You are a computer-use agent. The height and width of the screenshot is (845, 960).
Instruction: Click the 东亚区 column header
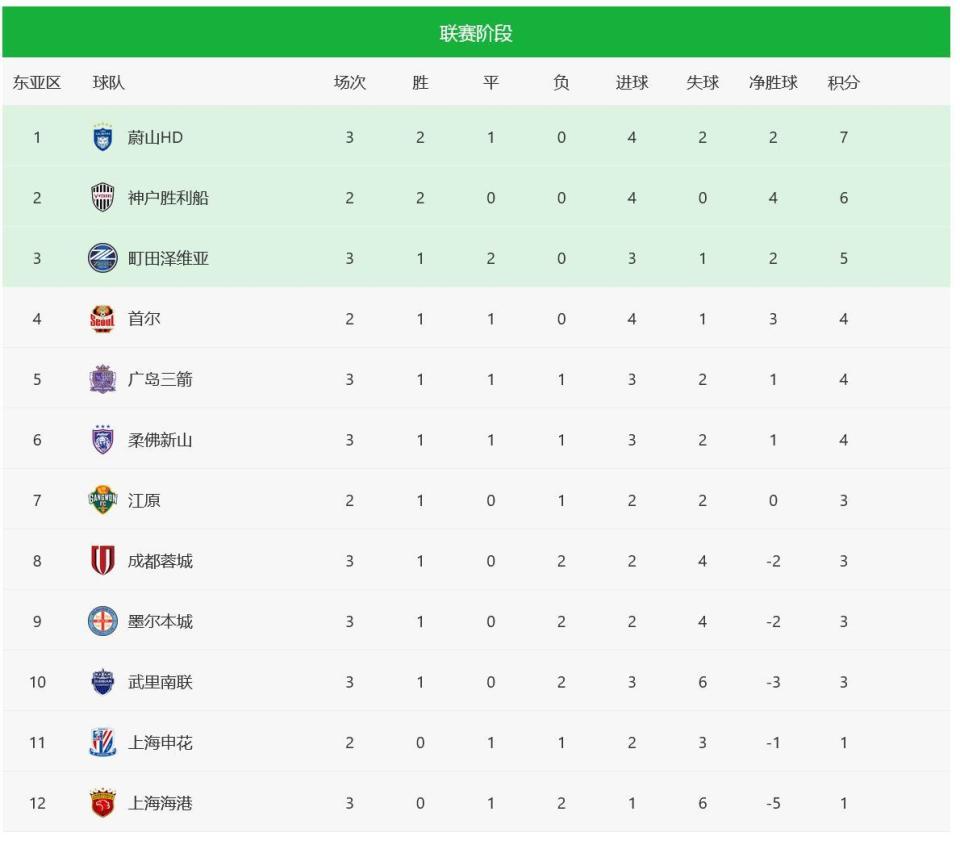(37, 83)
